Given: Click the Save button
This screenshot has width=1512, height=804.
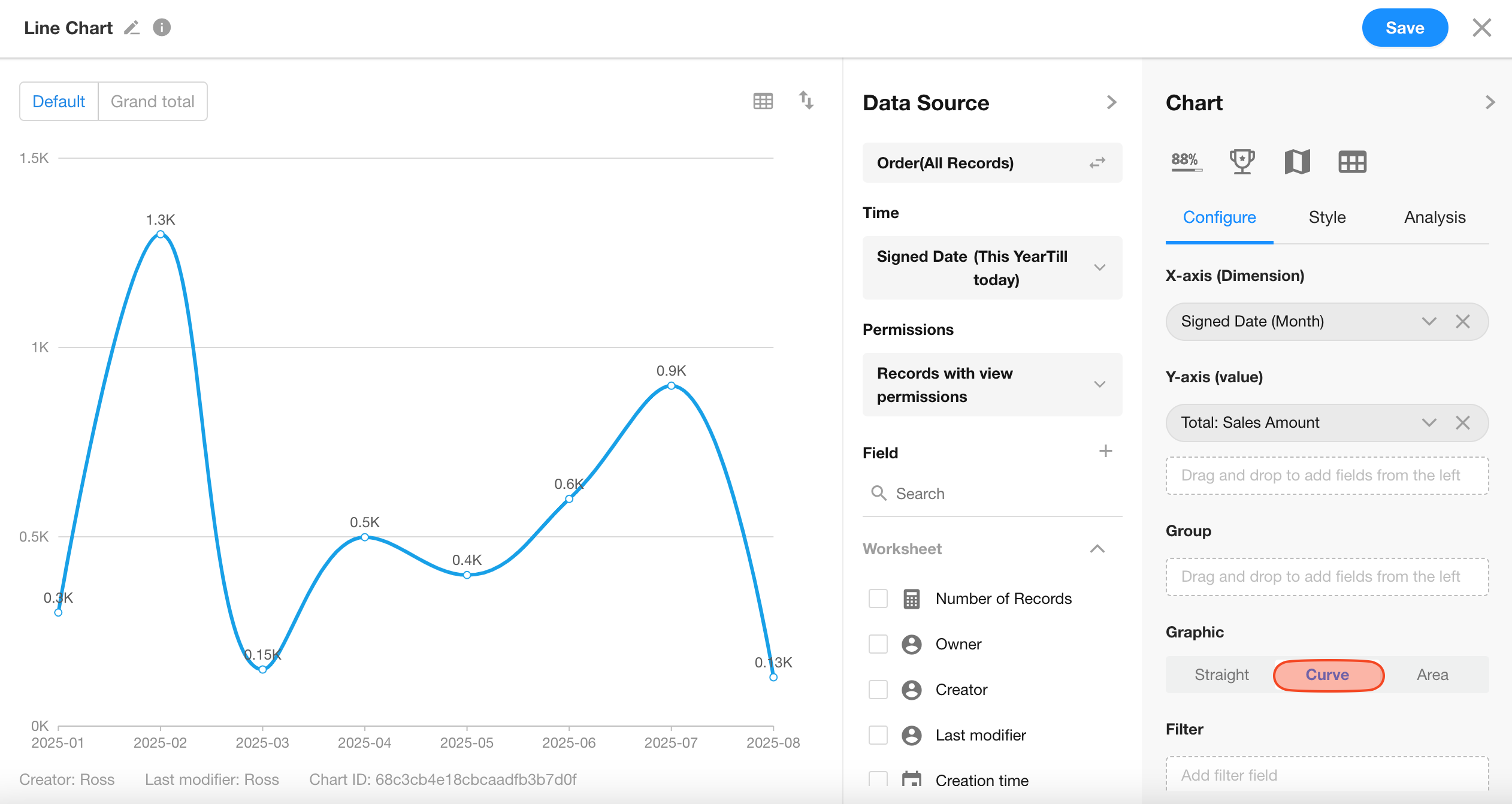Looking at the screenshot, I should [1404, 28].
